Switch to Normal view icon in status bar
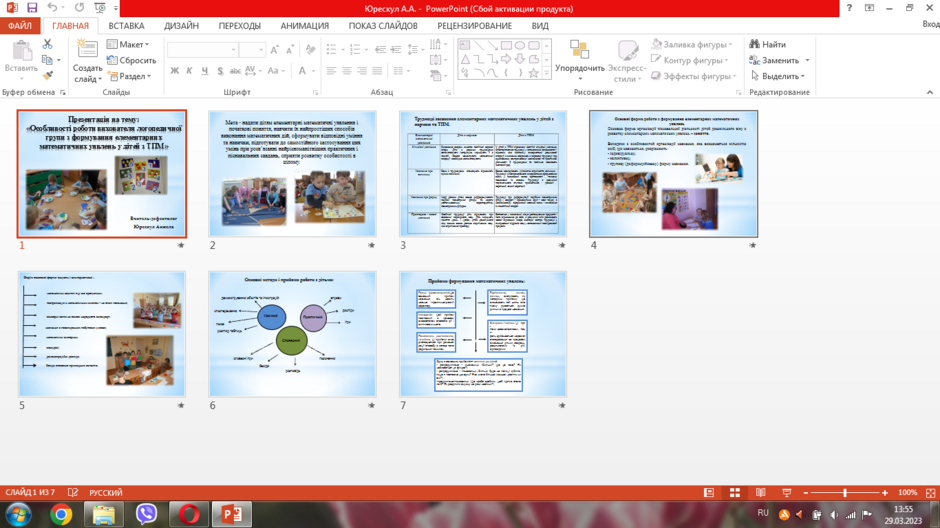Image resolution: width=940 pixels, height=528 pixels. (x=709, y=493)
